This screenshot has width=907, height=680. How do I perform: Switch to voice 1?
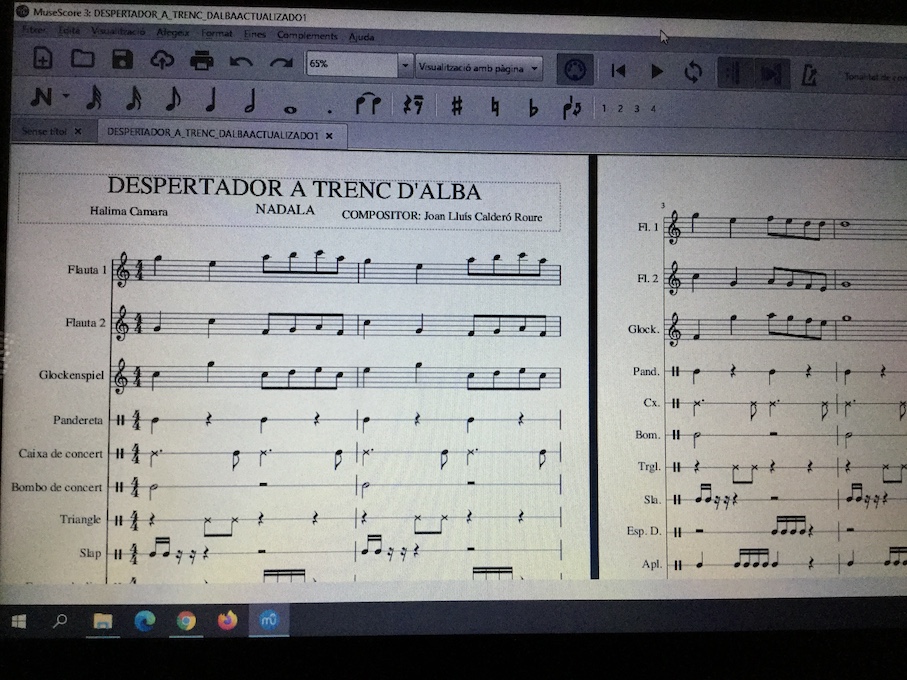click(604, 108)
